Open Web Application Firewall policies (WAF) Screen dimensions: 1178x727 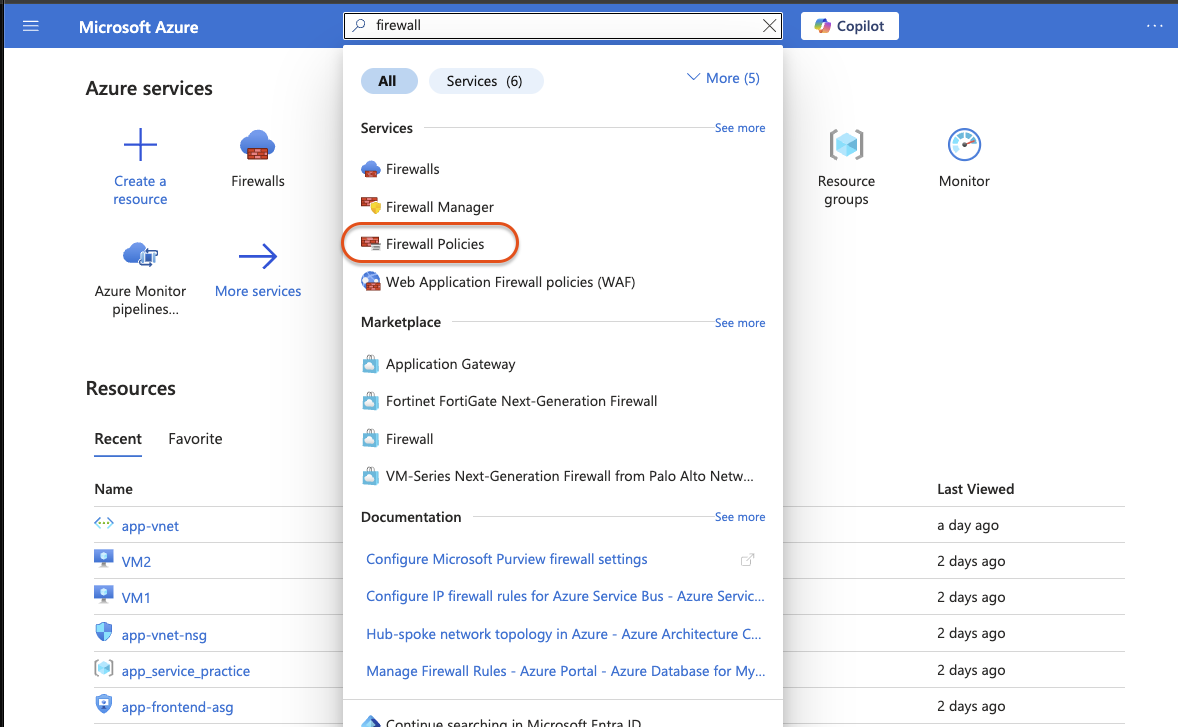click(x=510, y=282)
